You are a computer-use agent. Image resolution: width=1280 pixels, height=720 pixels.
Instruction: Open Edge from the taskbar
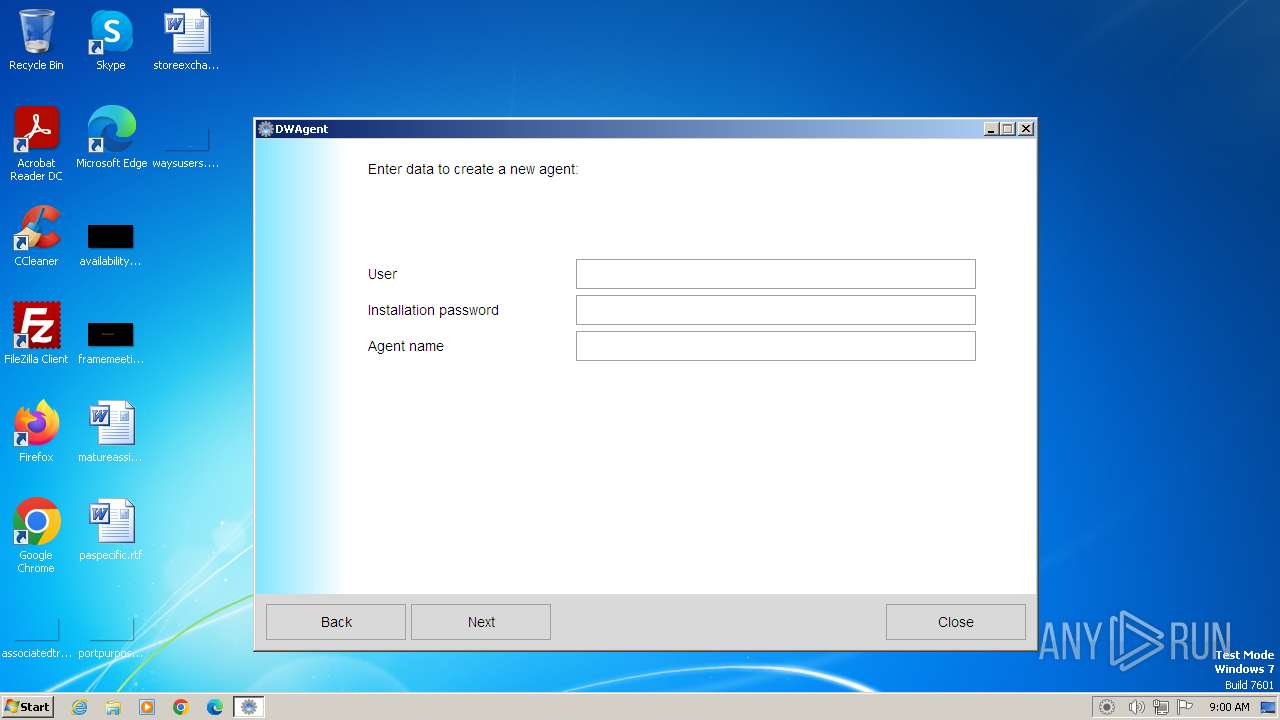(215, 707)
